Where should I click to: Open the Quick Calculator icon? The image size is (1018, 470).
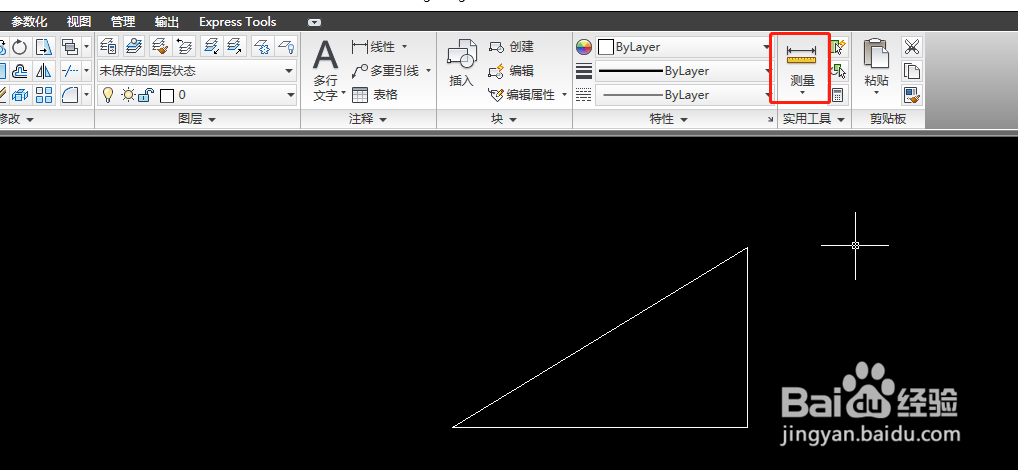point(838,95)
